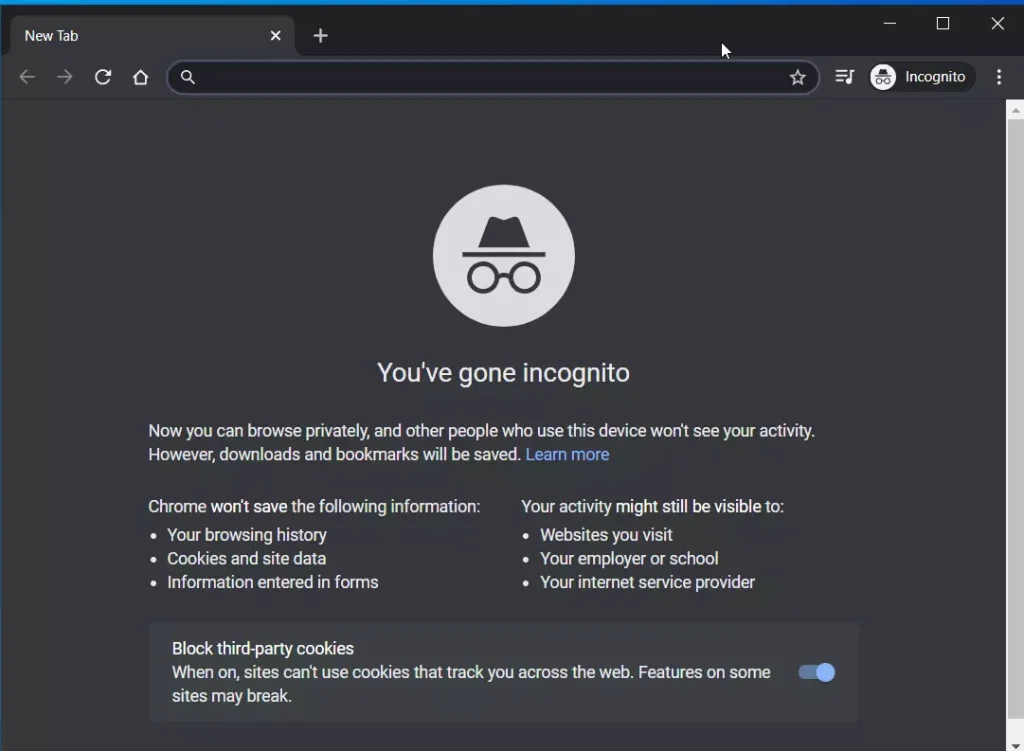
Task: Click the scrollbar up arrow
Action: (1015, 110)
